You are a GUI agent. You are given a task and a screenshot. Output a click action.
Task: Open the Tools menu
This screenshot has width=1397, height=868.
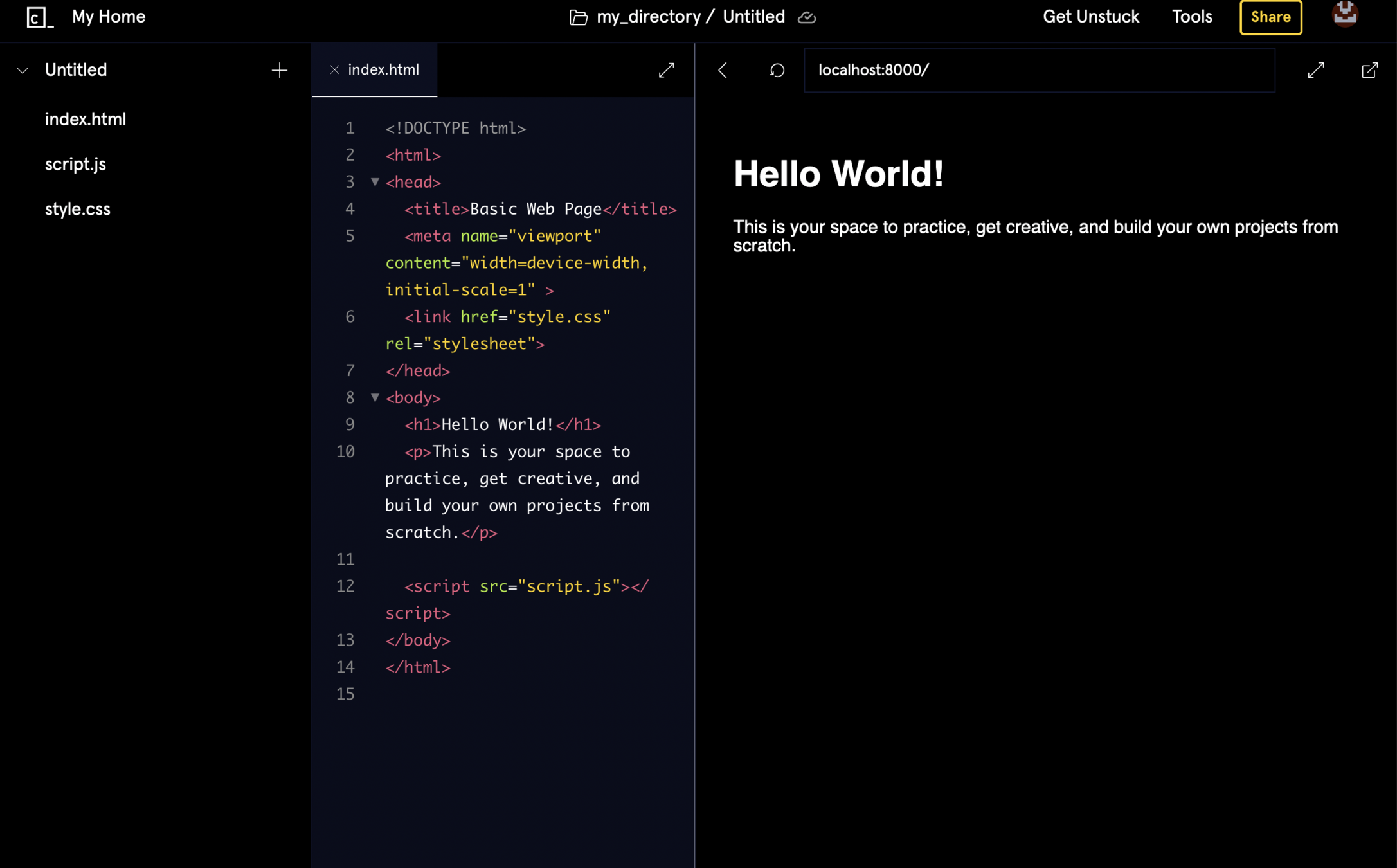click(x=1192, y=17)
